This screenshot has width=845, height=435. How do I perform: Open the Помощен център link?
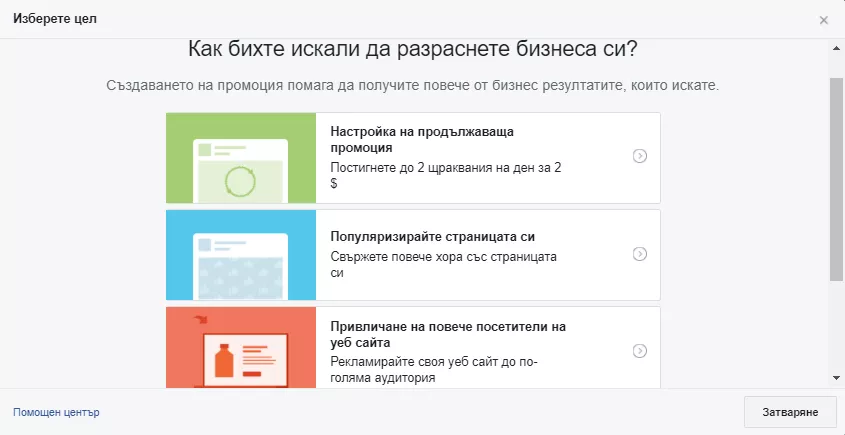56,412
